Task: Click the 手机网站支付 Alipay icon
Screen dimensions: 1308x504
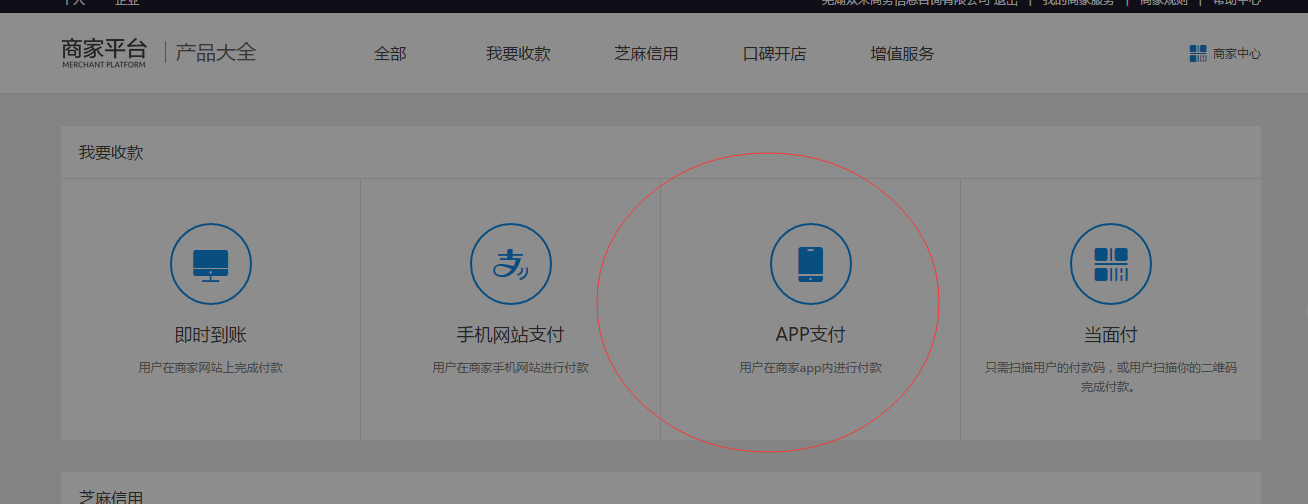Action: pos(511,264)
